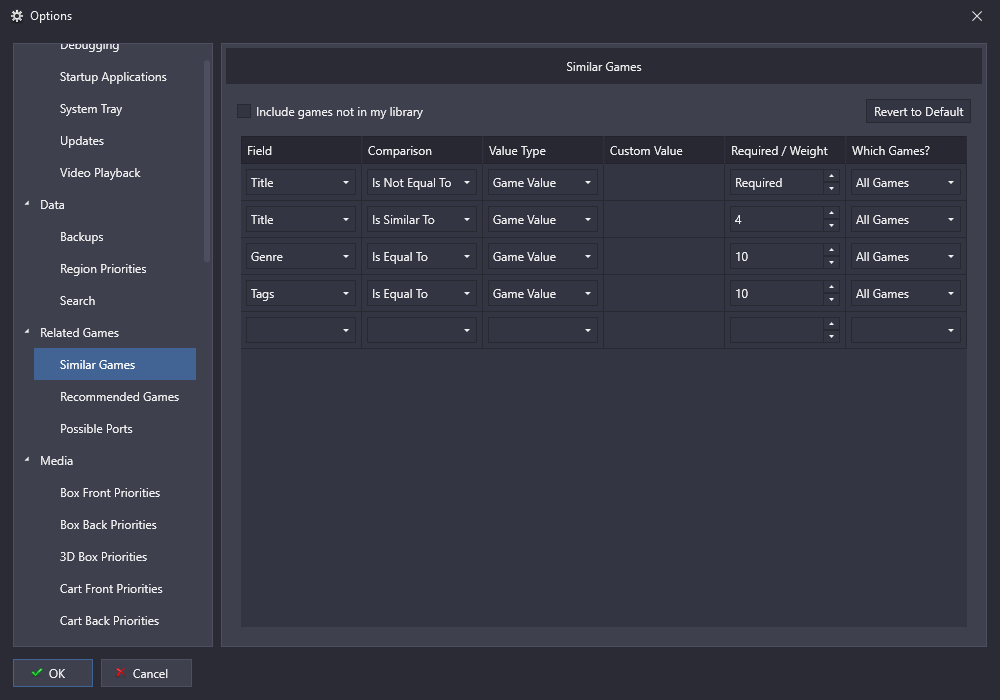Click the Required / Weight column header

click(x=784, y=150)
